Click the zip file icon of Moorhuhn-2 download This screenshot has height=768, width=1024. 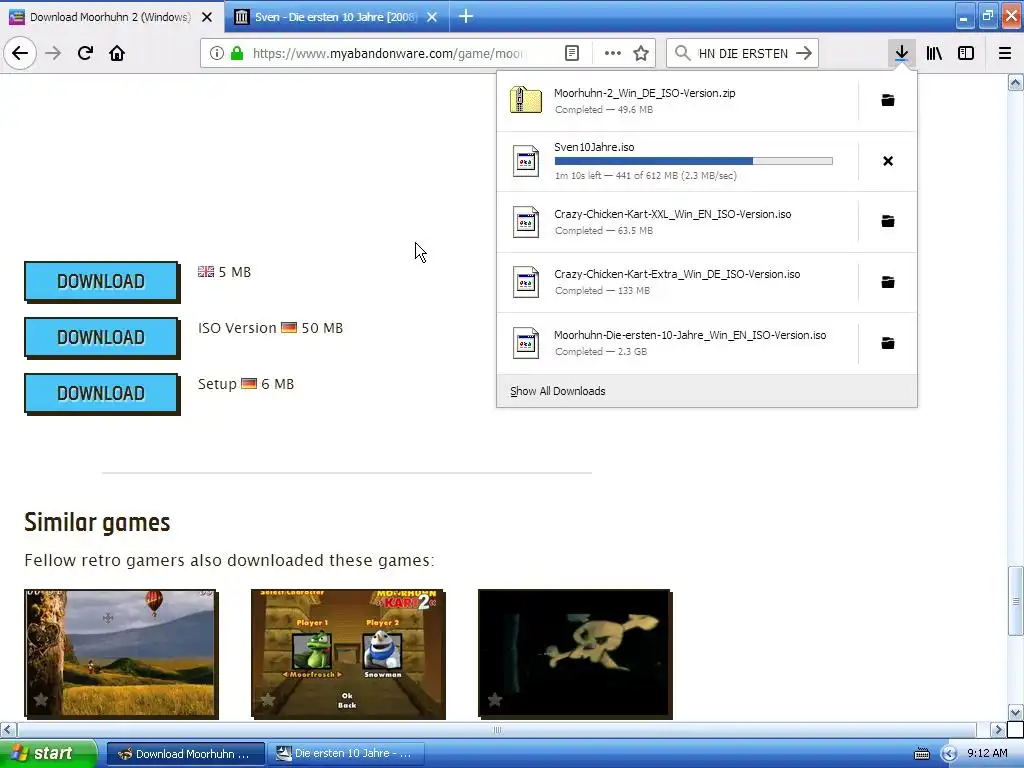526,100
